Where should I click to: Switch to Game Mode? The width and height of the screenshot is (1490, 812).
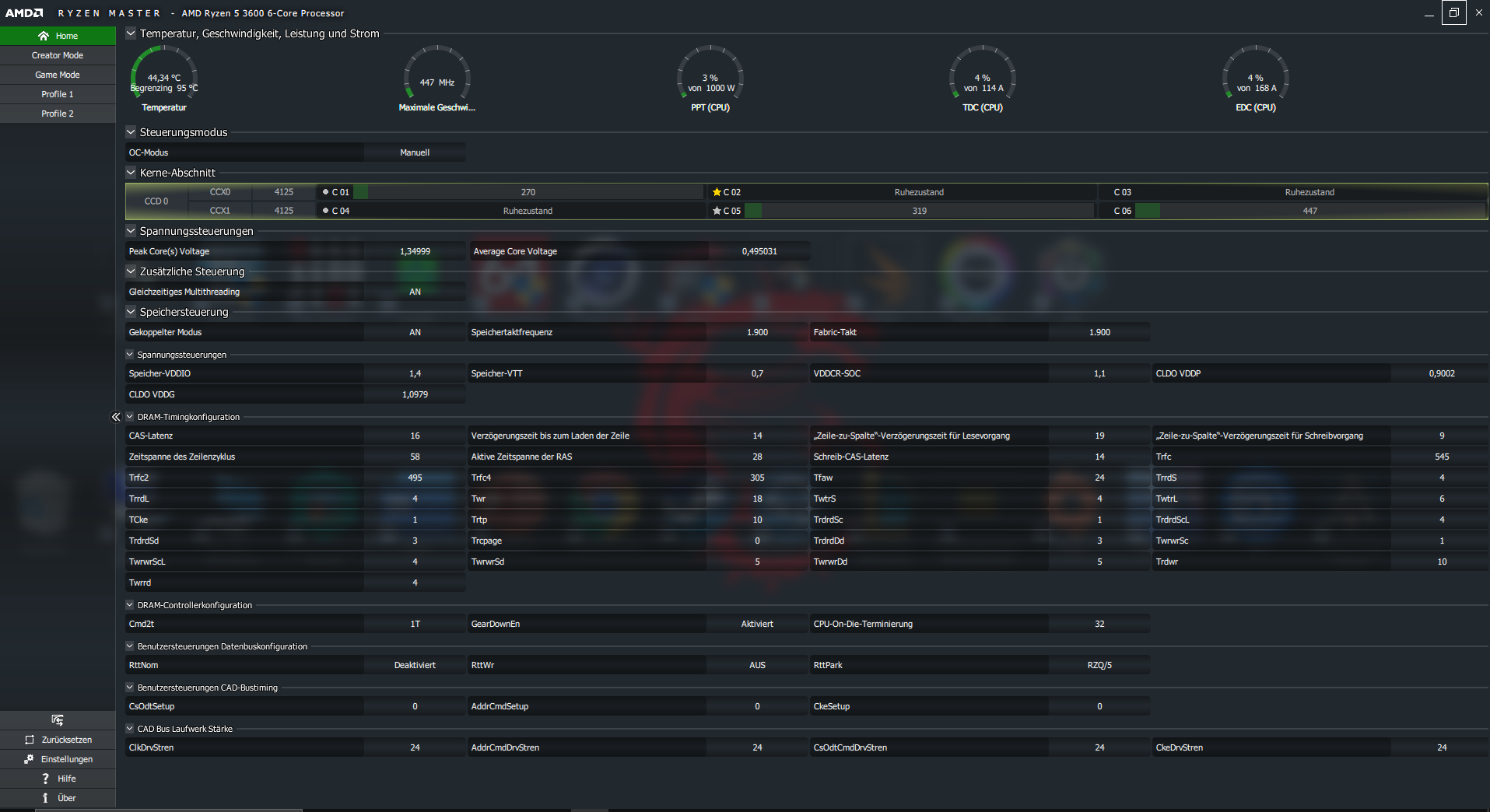58,75
